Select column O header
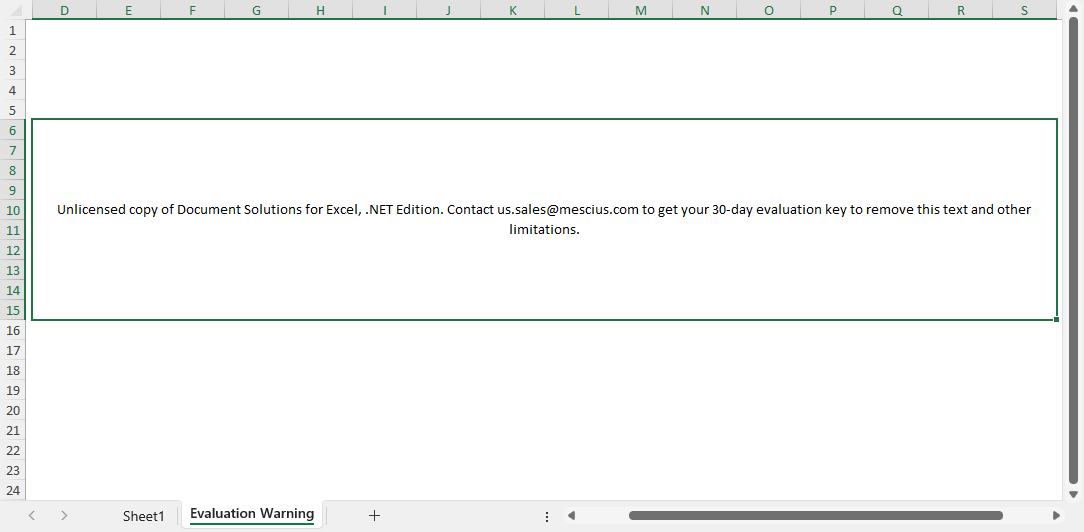The width and height of the screenshot is (1084, 532). (769, 10)
